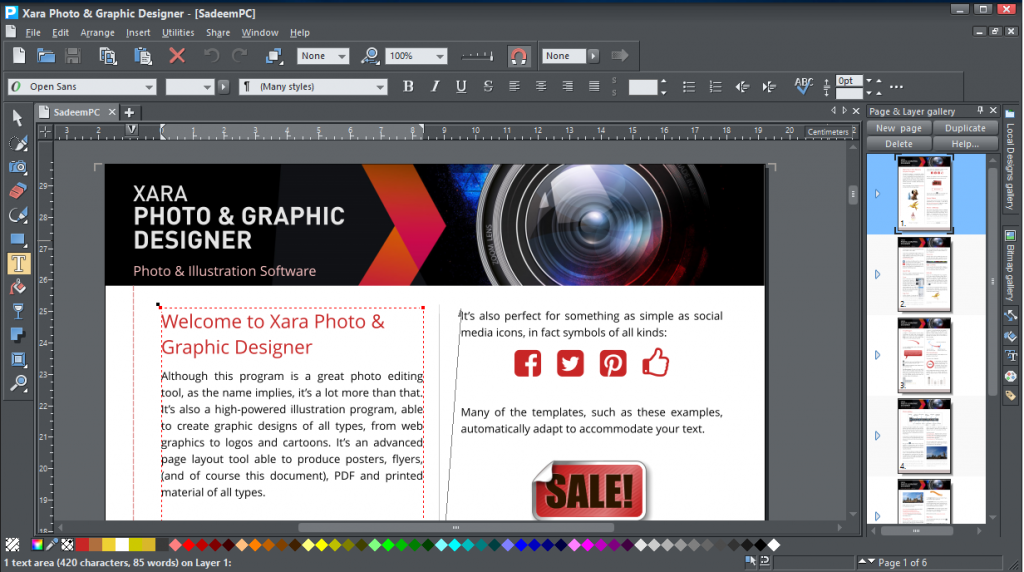Create a new document
The image size is (1024, 572).
pyautogui.click(x=19, y=56)
